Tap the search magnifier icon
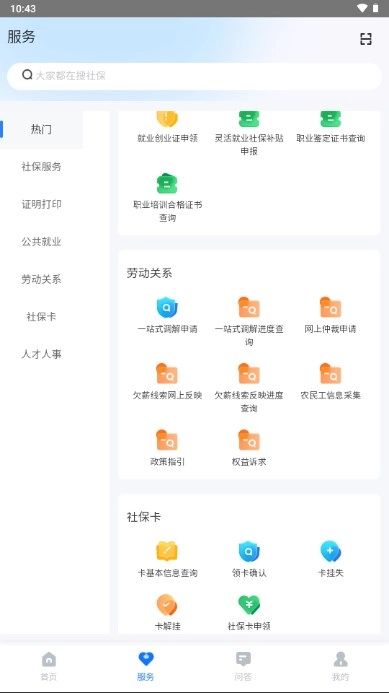This screenshot has width=389, height=693. tap(27, 75)
